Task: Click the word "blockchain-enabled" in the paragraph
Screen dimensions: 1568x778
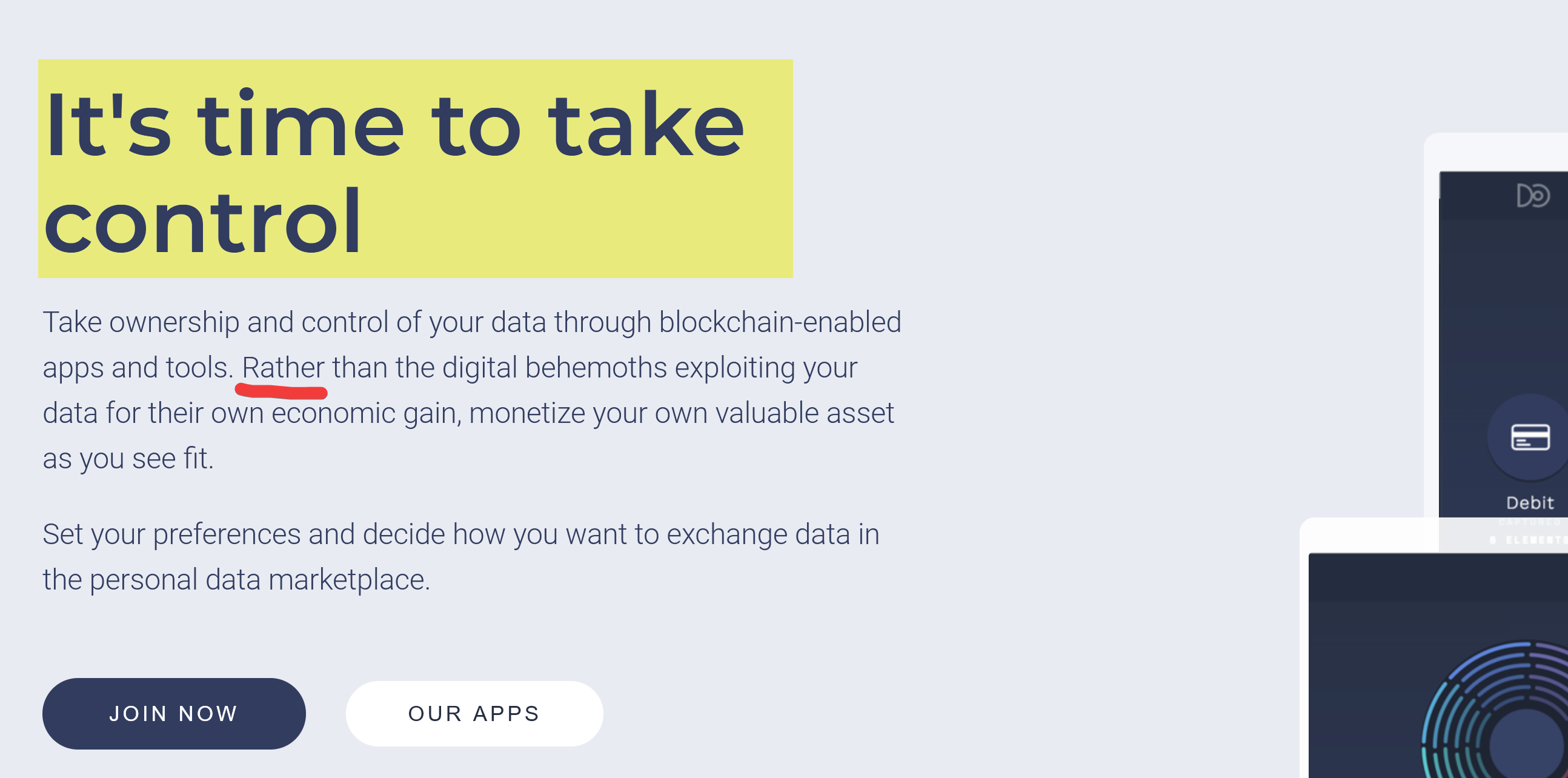Action: (x=780, y=322)
